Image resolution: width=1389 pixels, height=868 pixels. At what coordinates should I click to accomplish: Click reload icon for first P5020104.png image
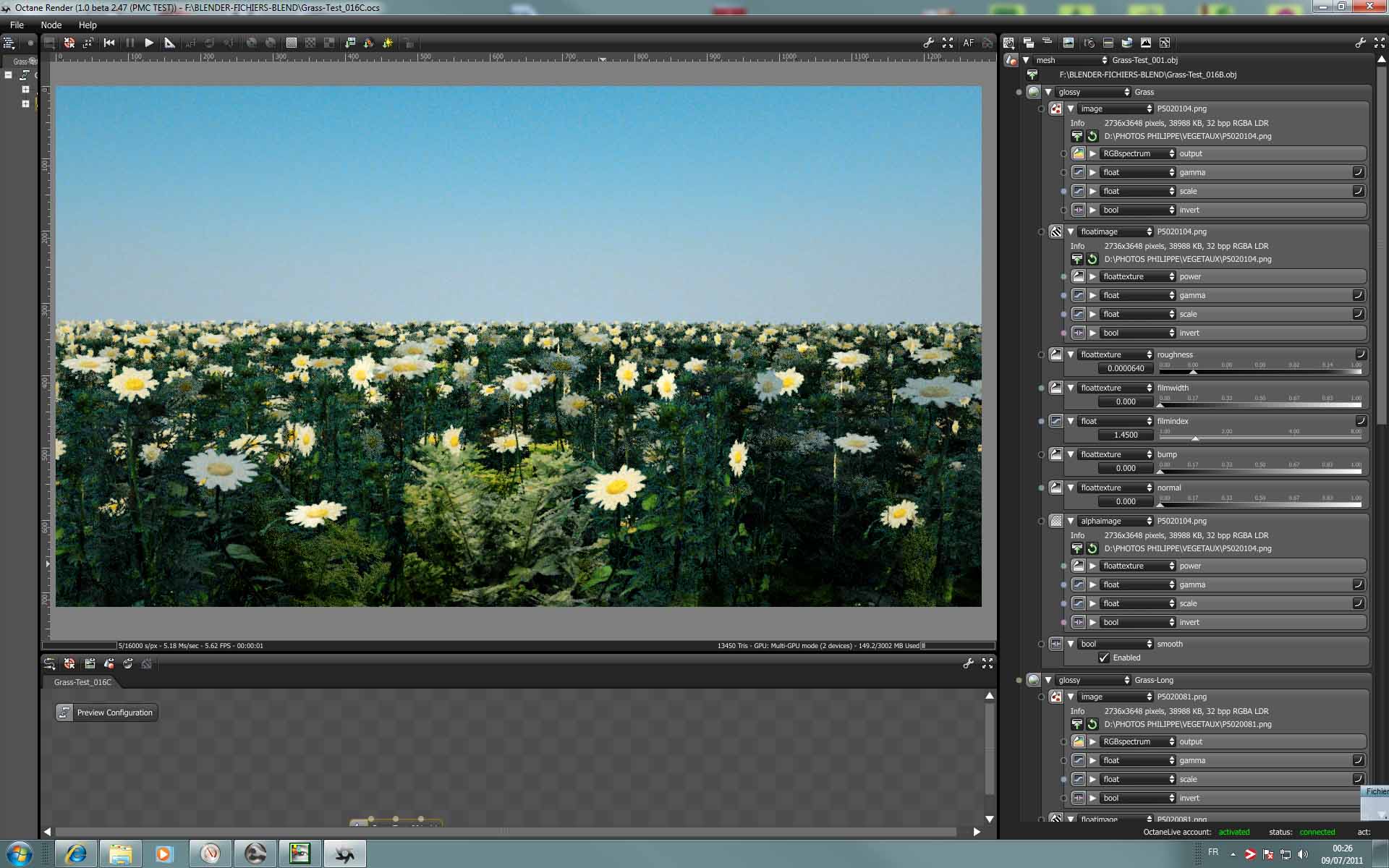(x=1092, y=136)
